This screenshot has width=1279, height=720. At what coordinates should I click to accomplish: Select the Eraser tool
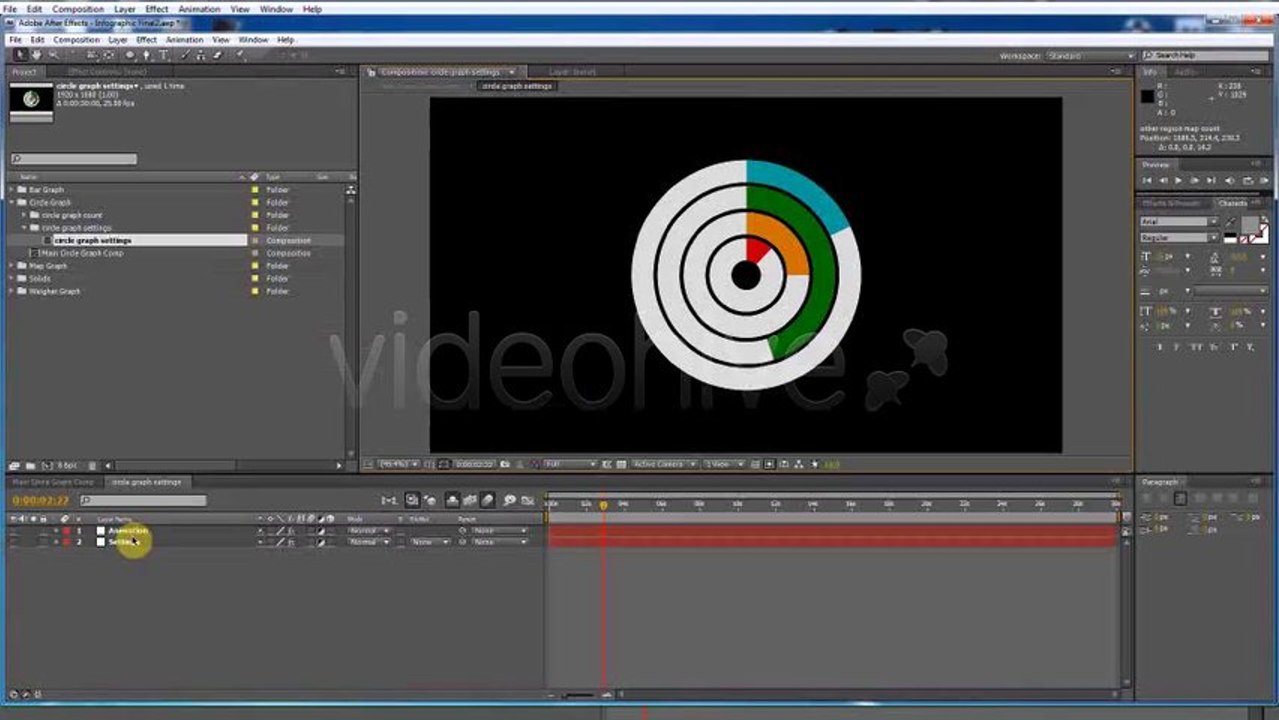click(217, 55)
